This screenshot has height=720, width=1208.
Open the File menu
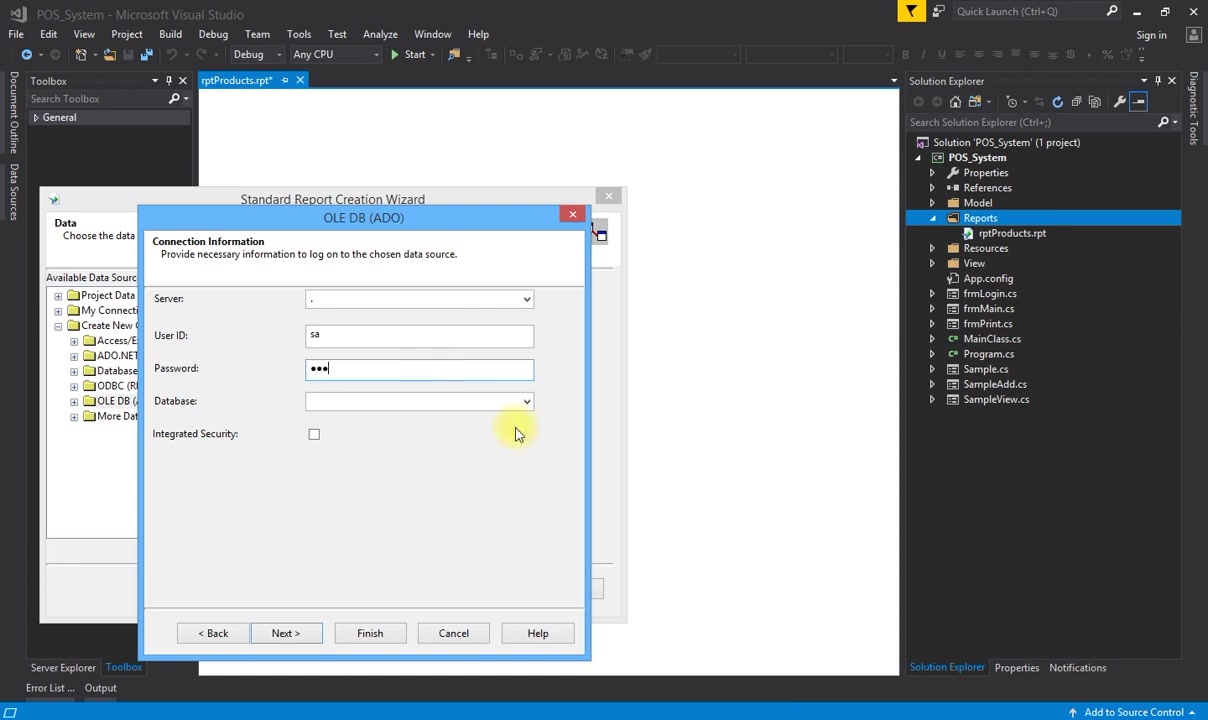point(16,34)
